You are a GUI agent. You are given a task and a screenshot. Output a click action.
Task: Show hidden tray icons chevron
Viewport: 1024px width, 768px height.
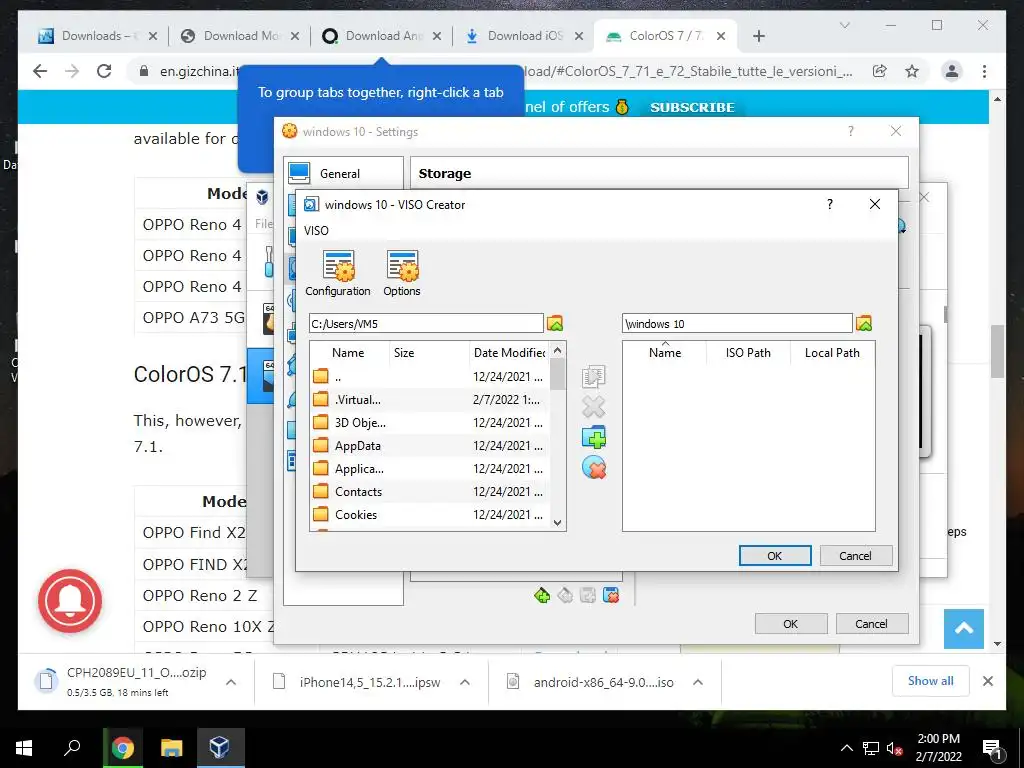846,748
